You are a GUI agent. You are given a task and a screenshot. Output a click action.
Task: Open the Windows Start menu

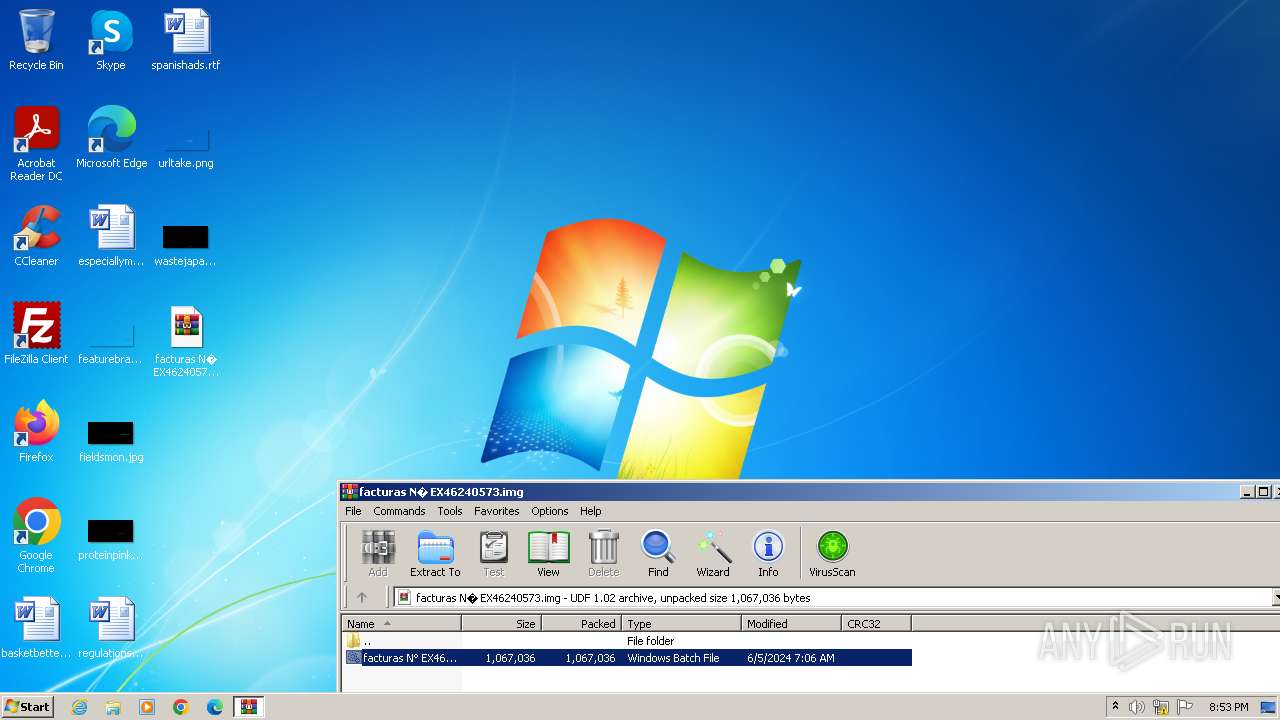(27, 706)
